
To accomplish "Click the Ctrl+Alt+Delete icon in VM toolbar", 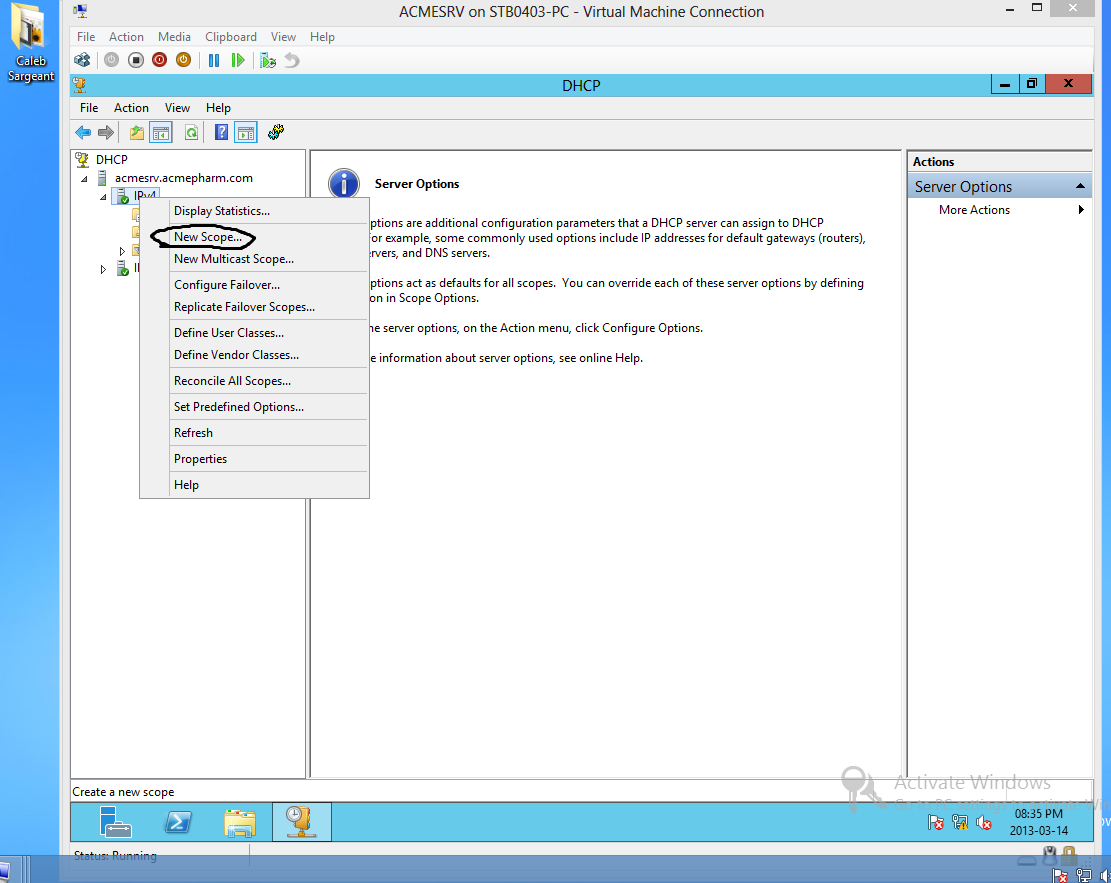I will [82, 60].
